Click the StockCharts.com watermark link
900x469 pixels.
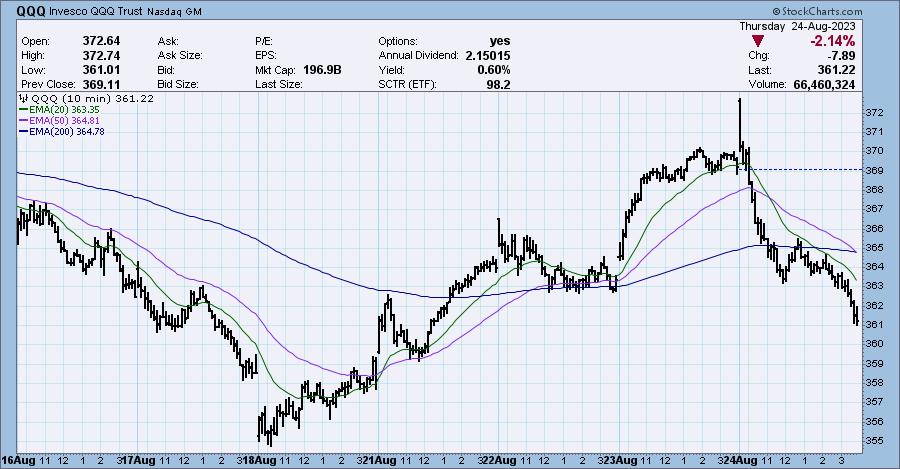(x=817, y=11)
